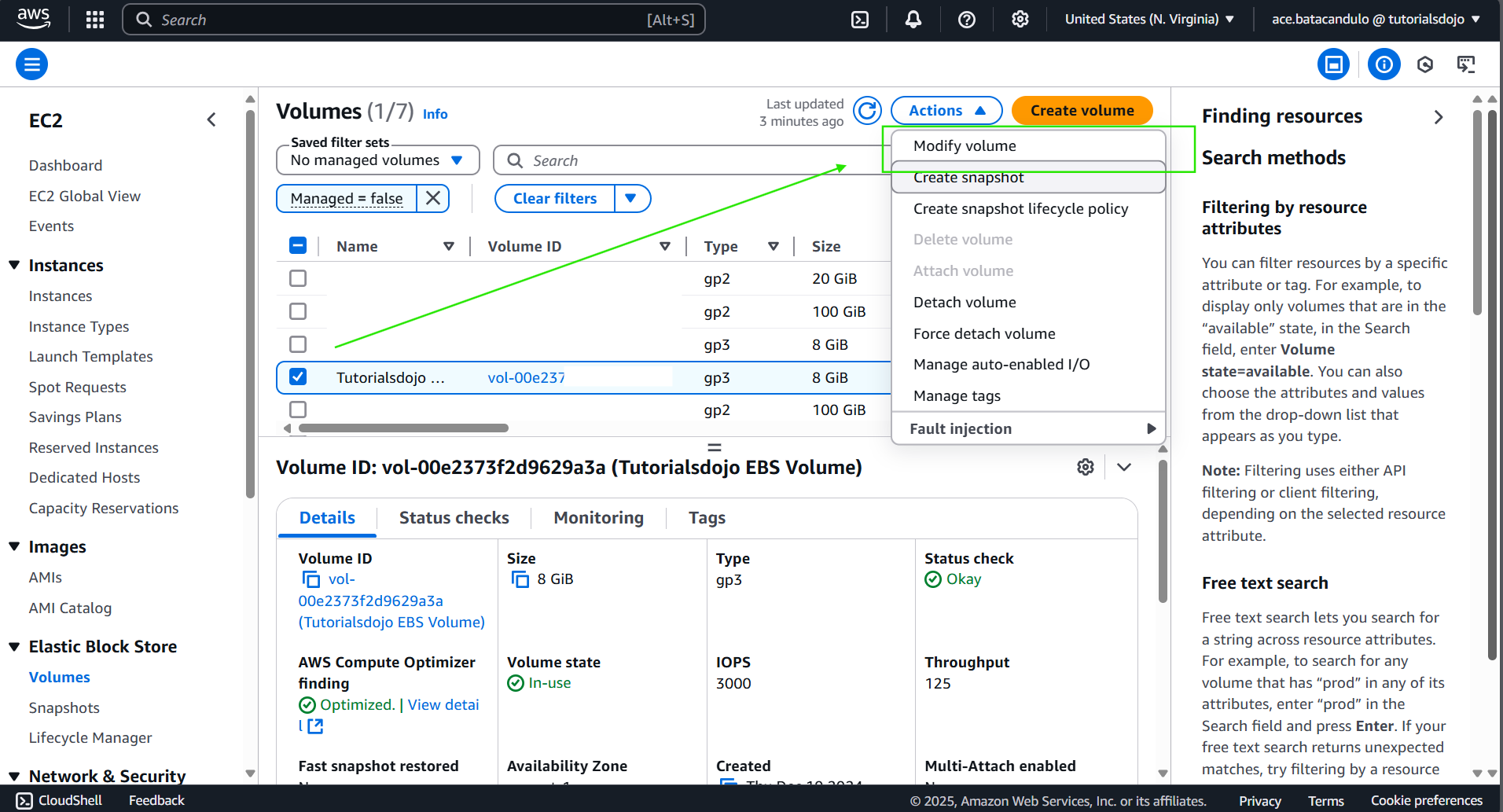Click the Clear filters button
The width and height of the screenshot is (1503, 812).
555,199
